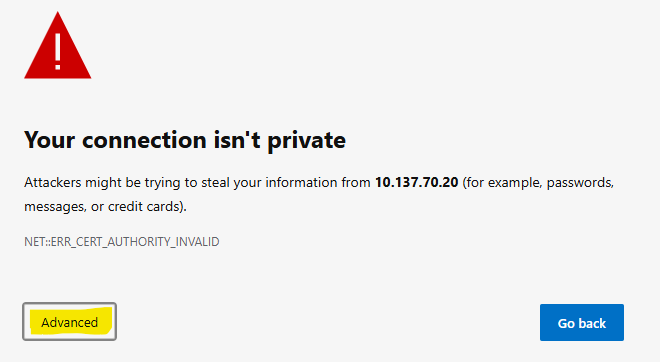This screenshot has height=362, width=660.
Task: Click the word "isn't" in the heading
Action: [237, 140]
